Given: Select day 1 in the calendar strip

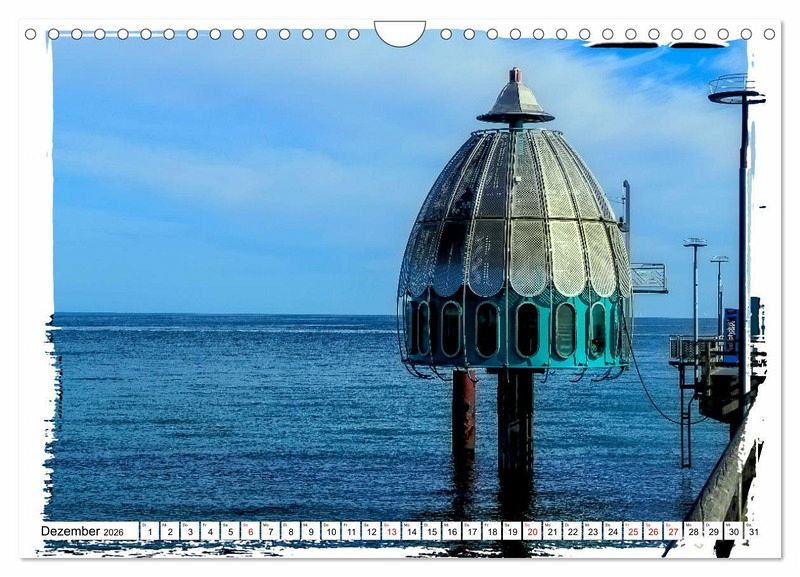Looking at the screenshot, I should [x=150, y=532].
